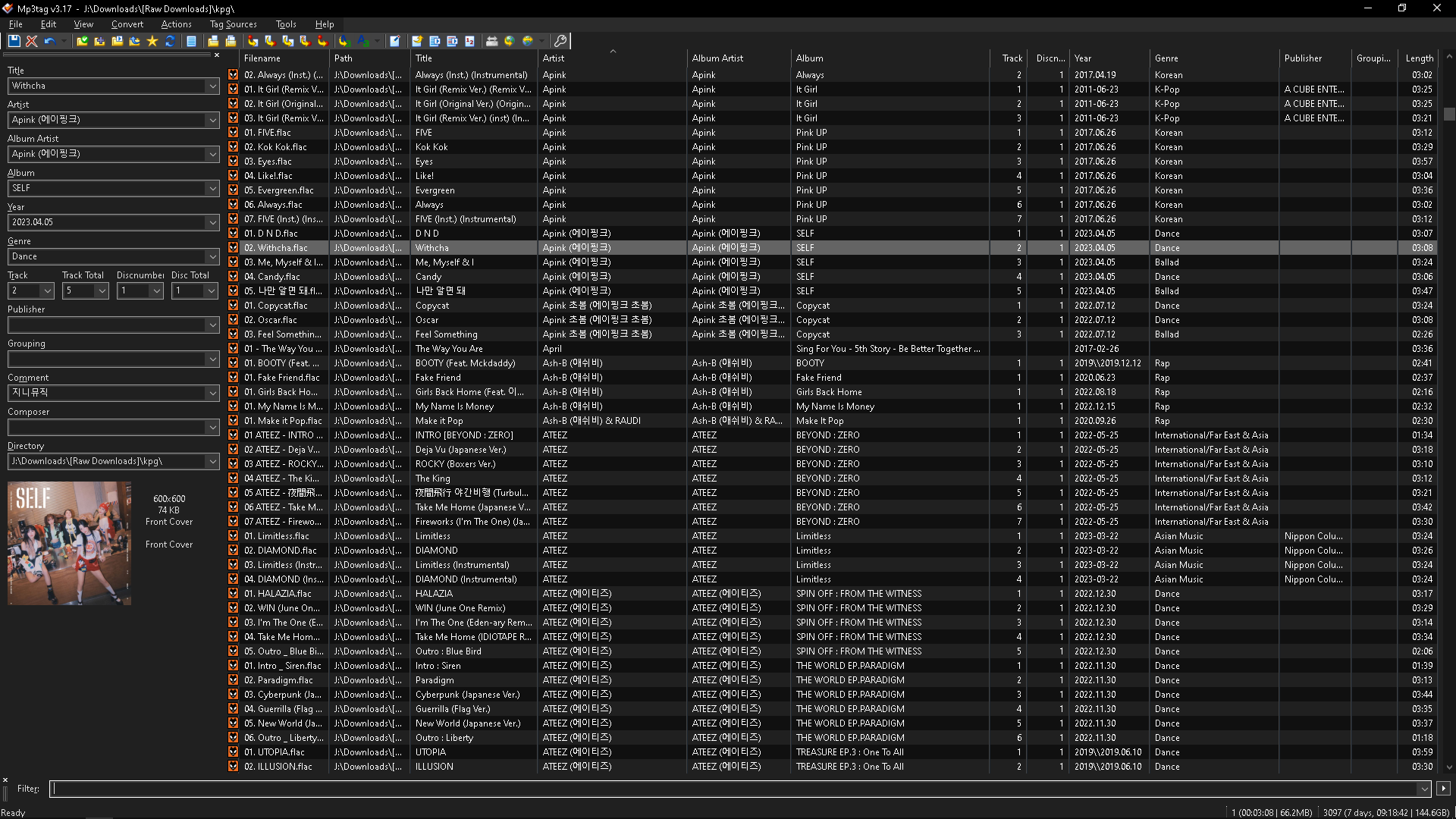Open the Convert menu

(127, 24)
